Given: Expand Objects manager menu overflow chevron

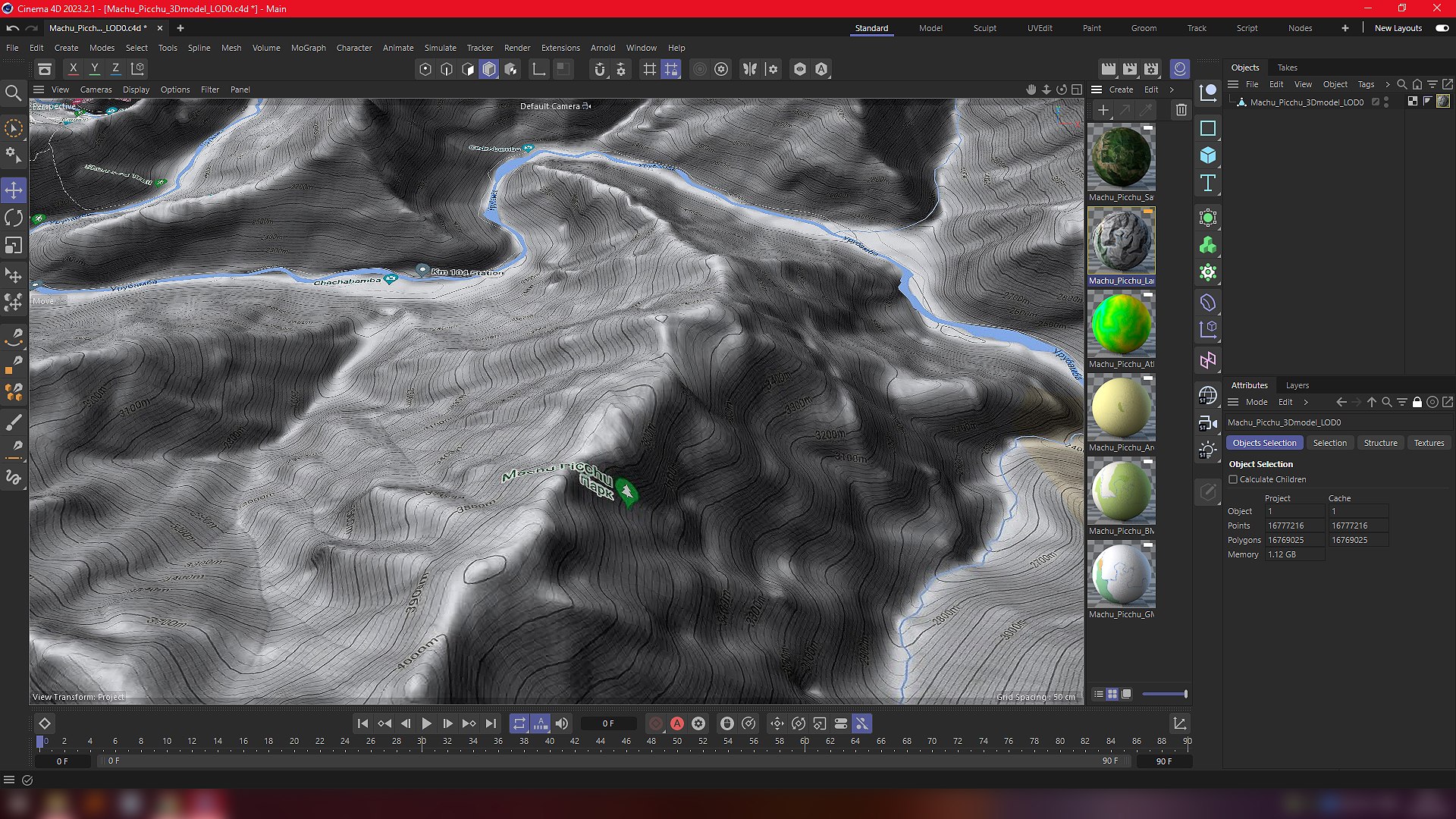Looking at the screenshot, I should pyautogui.click(x=1388, y=84).
